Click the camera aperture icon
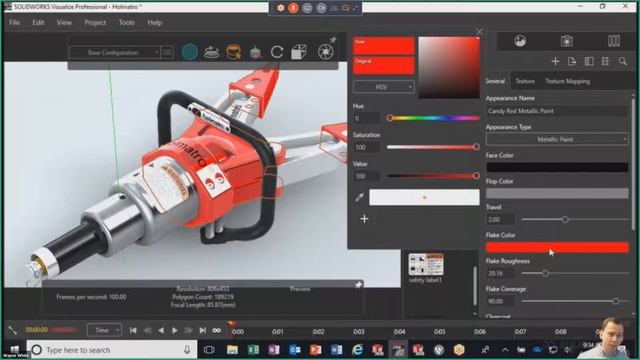640x360 pixels. pos(326,52)
